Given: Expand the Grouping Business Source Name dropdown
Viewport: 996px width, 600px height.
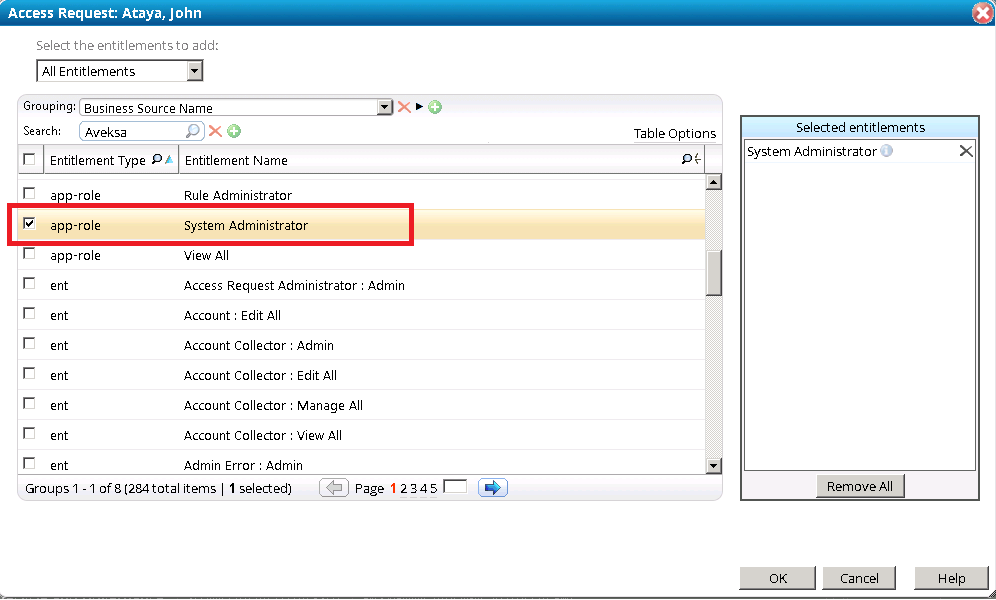Looking at the screenshot, I should click(385, 107).
